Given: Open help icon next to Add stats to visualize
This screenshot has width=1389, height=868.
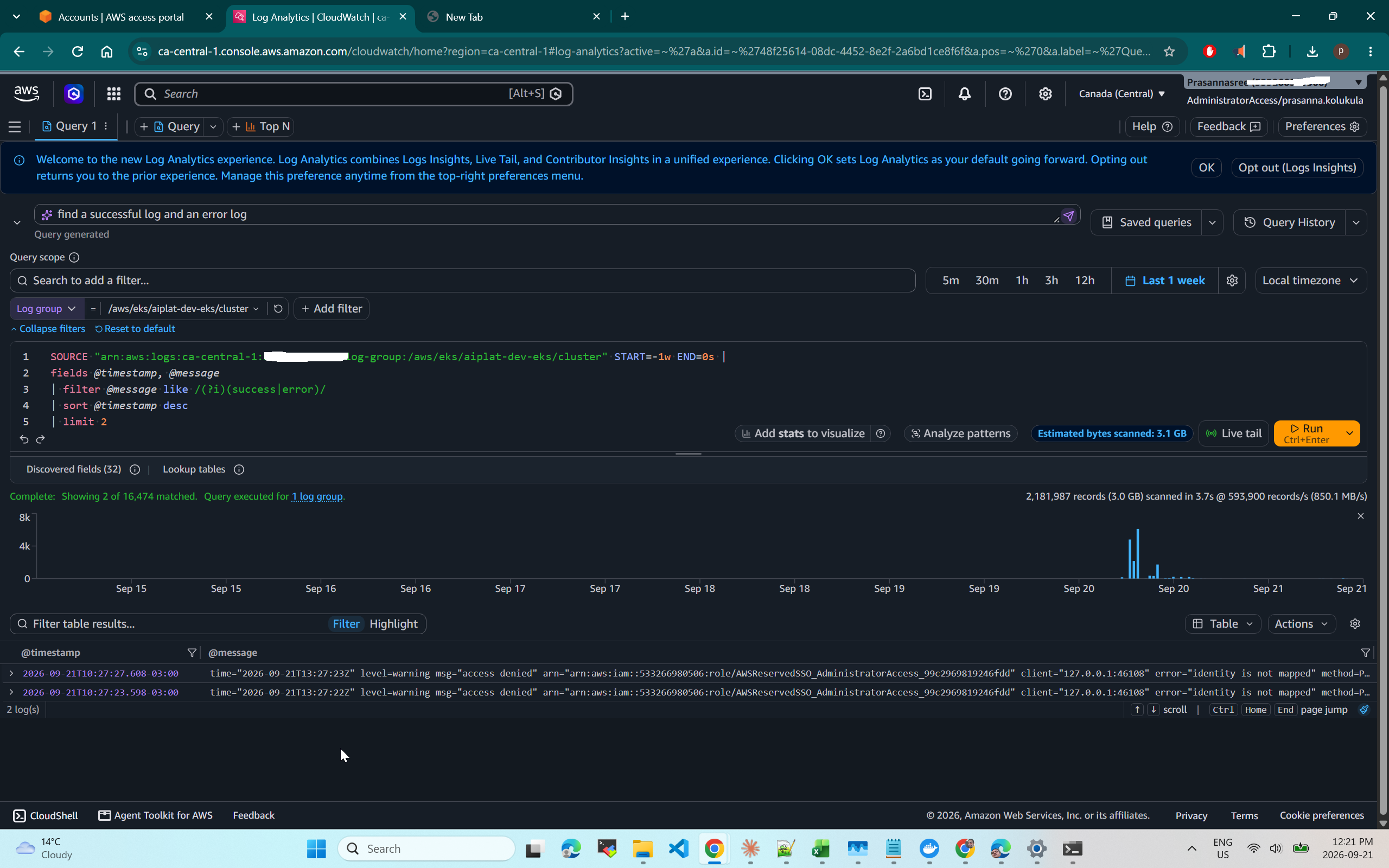Looking at the screenshot, I should (881, 433).
